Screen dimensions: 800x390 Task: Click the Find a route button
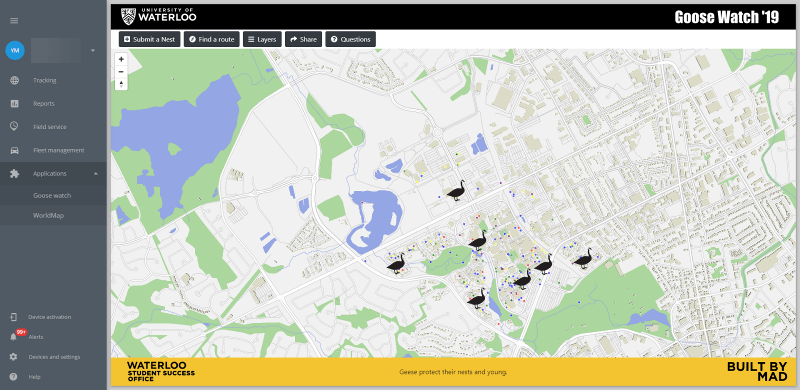click(x=212, y=39)
